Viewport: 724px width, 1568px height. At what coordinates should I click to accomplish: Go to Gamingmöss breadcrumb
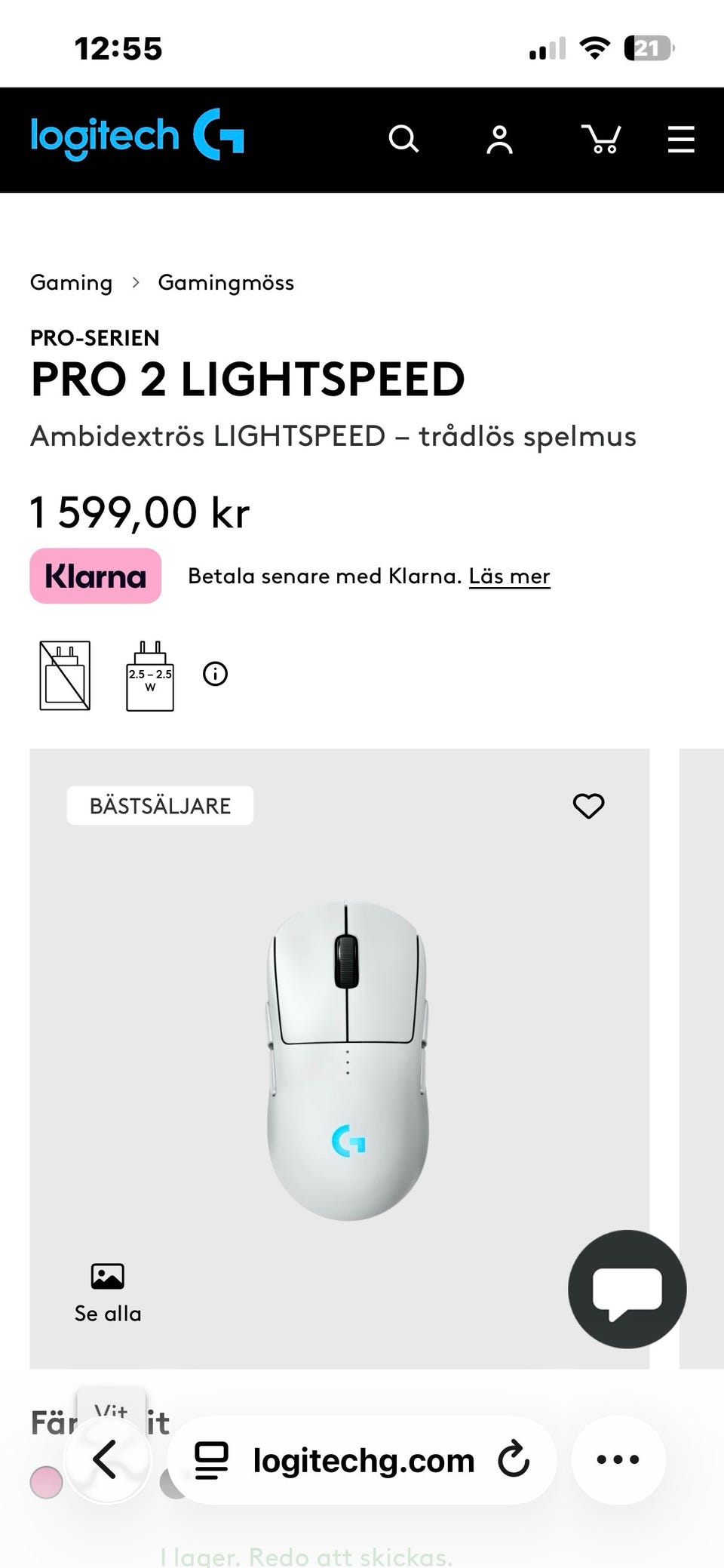click(225, 283)
